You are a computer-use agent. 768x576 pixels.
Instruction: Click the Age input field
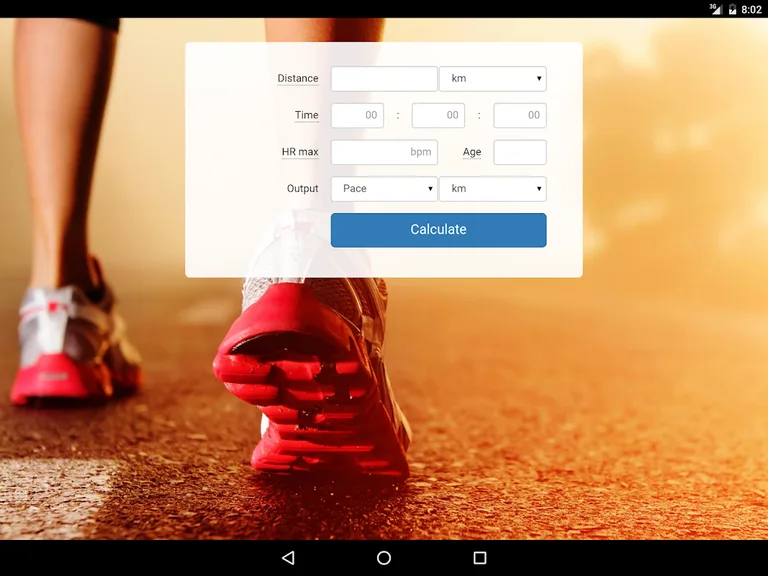(520, 152)
